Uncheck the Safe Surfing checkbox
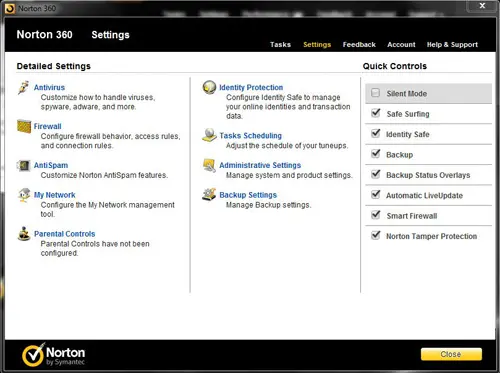The image size is (500, 373). (x=376, y=113)
